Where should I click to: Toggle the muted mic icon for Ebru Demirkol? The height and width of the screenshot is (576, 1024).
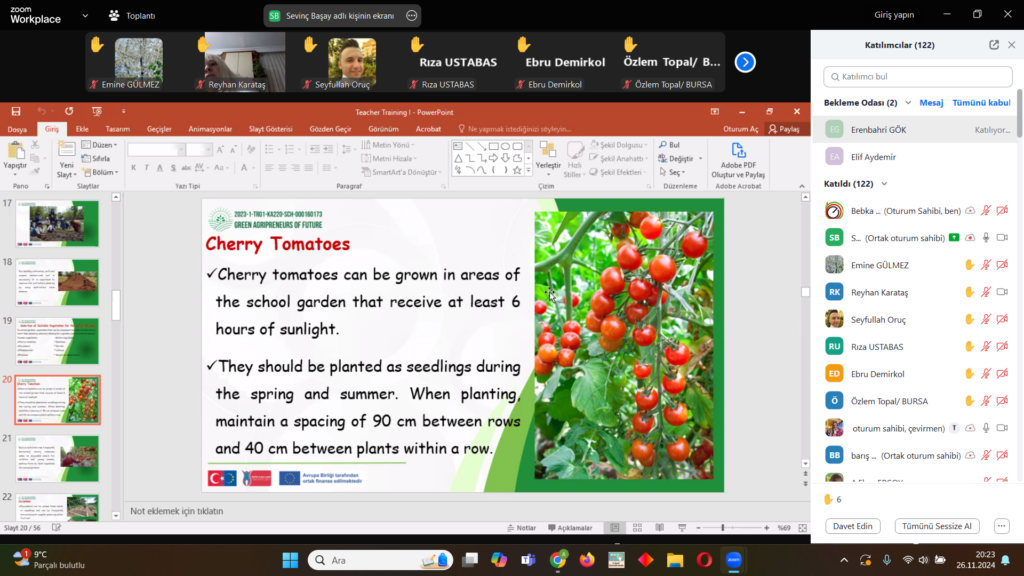pyautogui.click(x=985, y=374)
